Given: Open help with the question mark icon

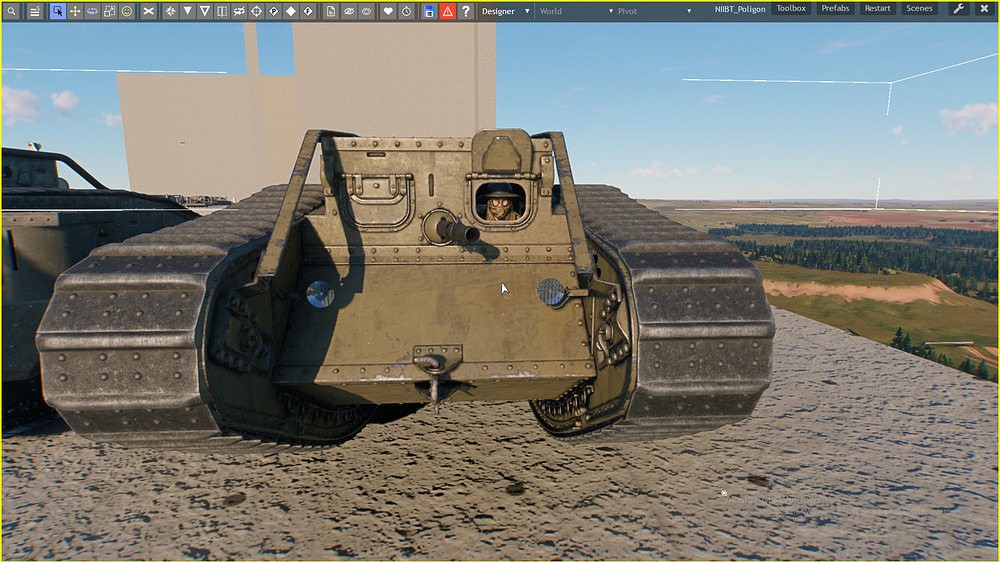Looking at the screenshot, I should click(x=465, y=11).
